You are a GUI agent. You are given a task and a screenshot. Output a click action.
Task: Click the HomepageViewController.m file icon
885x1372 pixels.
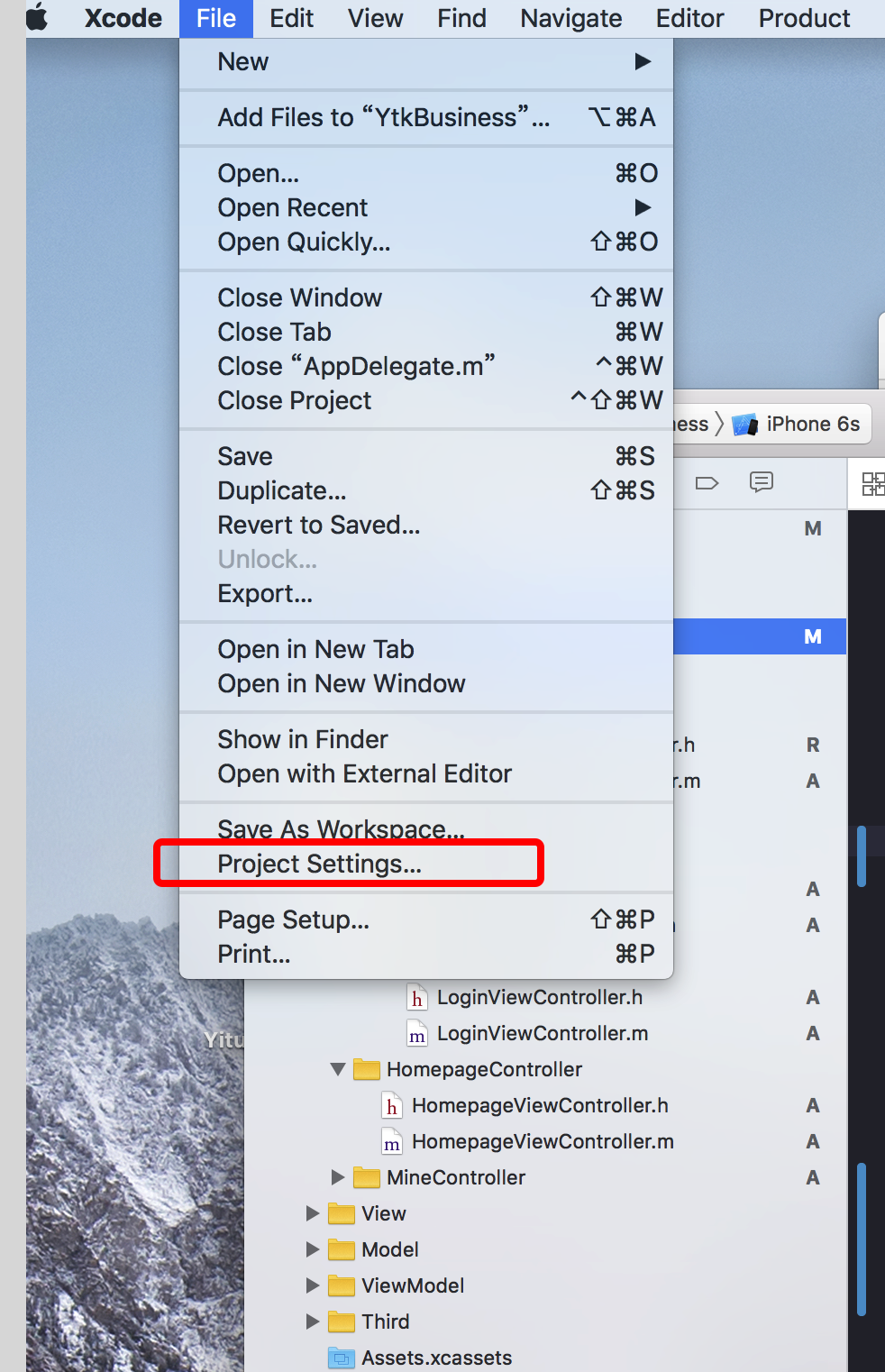coord(391,1141)
